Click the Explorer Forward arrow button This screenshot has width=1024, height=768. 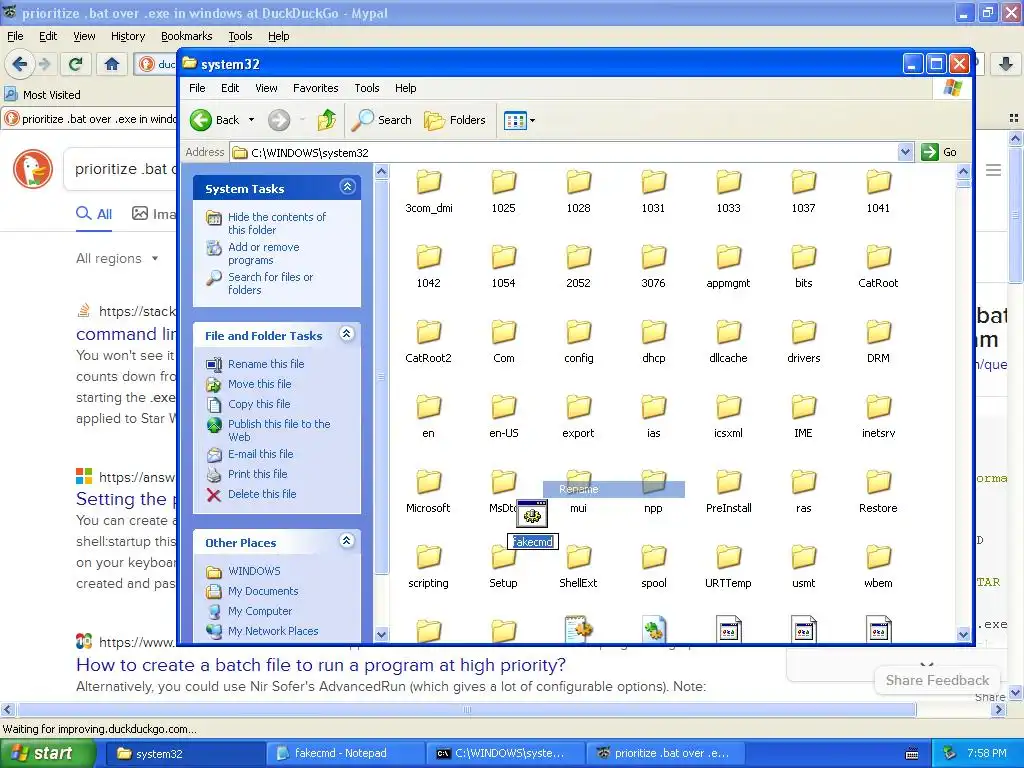pyautogui.click(x=279, y=120)
